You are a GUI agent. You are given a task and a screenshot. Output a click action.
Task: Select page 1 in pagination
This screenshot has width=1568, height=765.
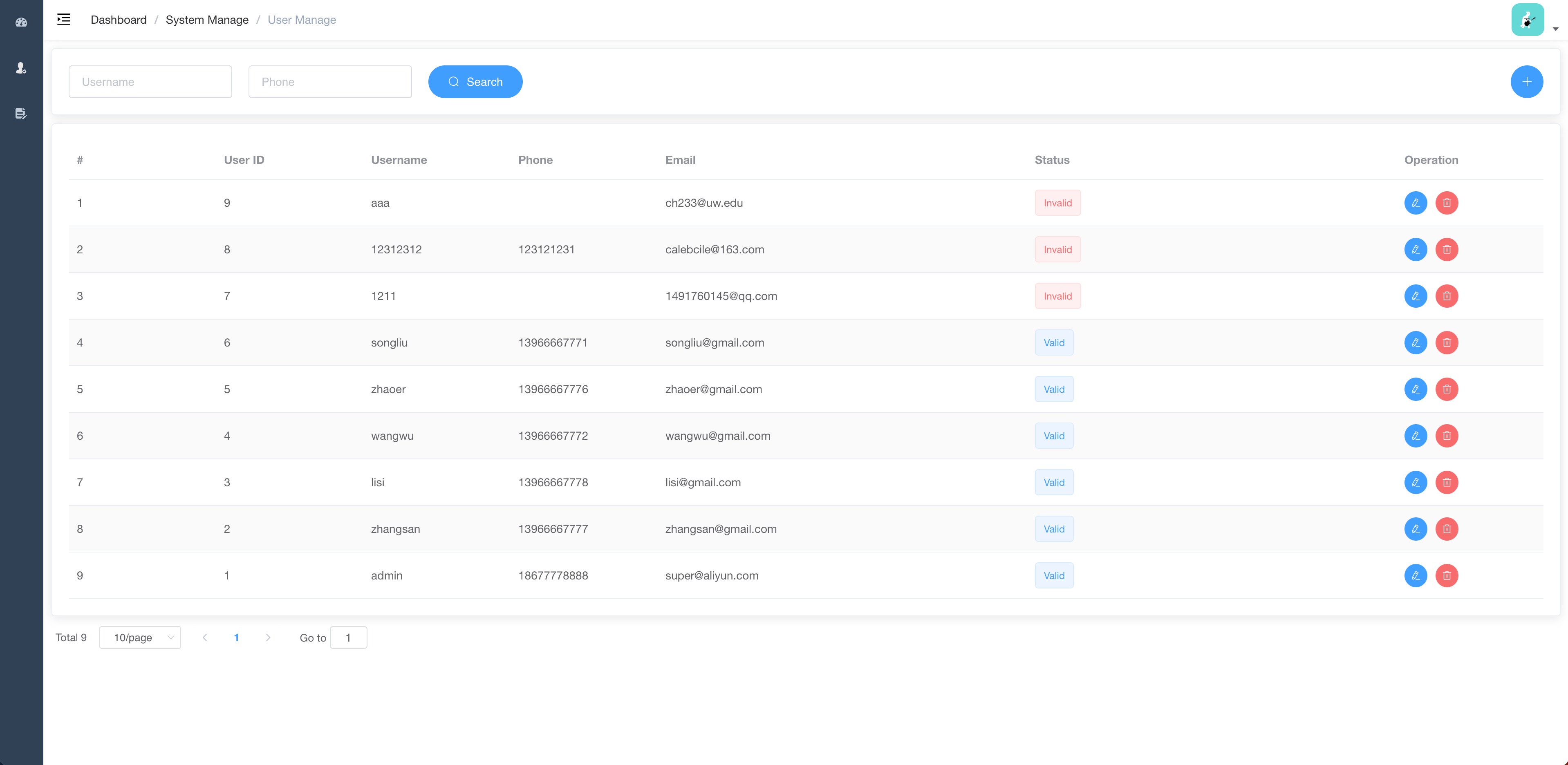(236, 637)
